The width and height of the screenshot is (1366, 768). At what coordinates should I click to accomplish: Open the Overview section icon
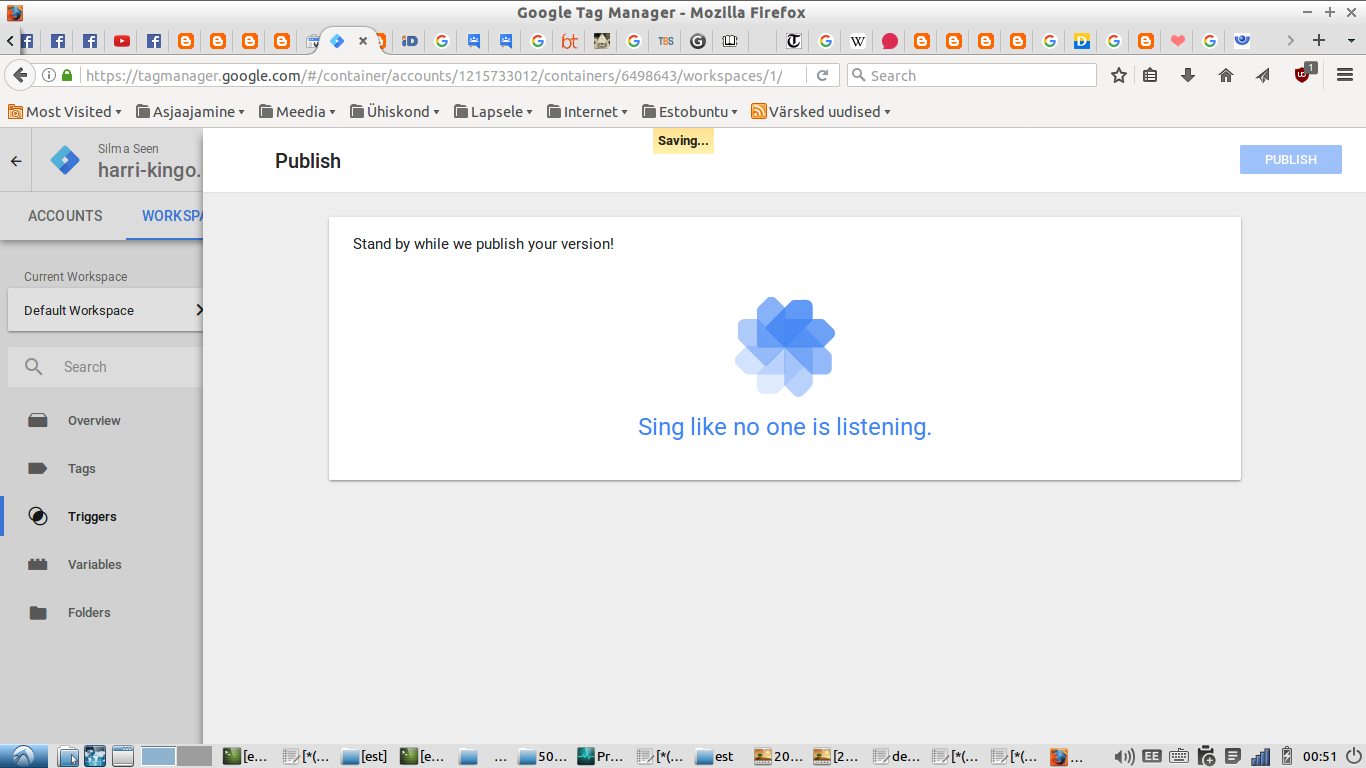point(38,420)
